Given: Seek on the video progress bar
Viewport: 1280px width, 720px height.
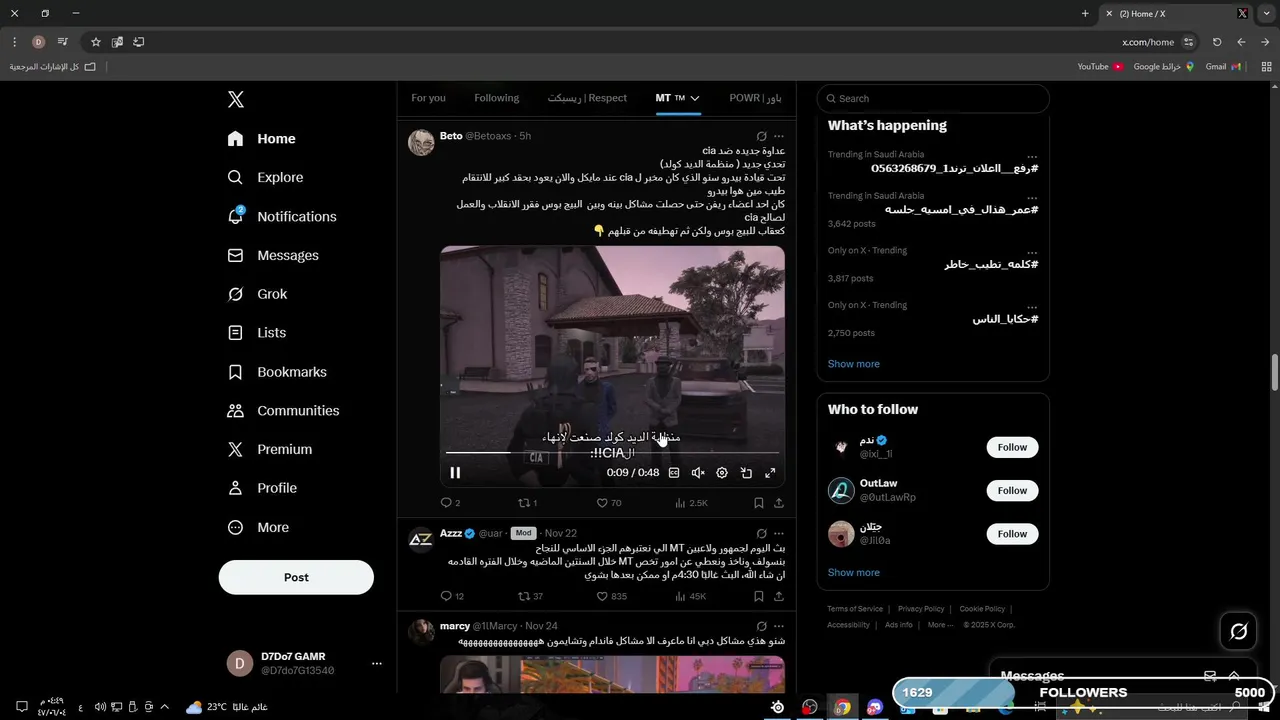Looking at the screenshot, I should tap(612, 453).
